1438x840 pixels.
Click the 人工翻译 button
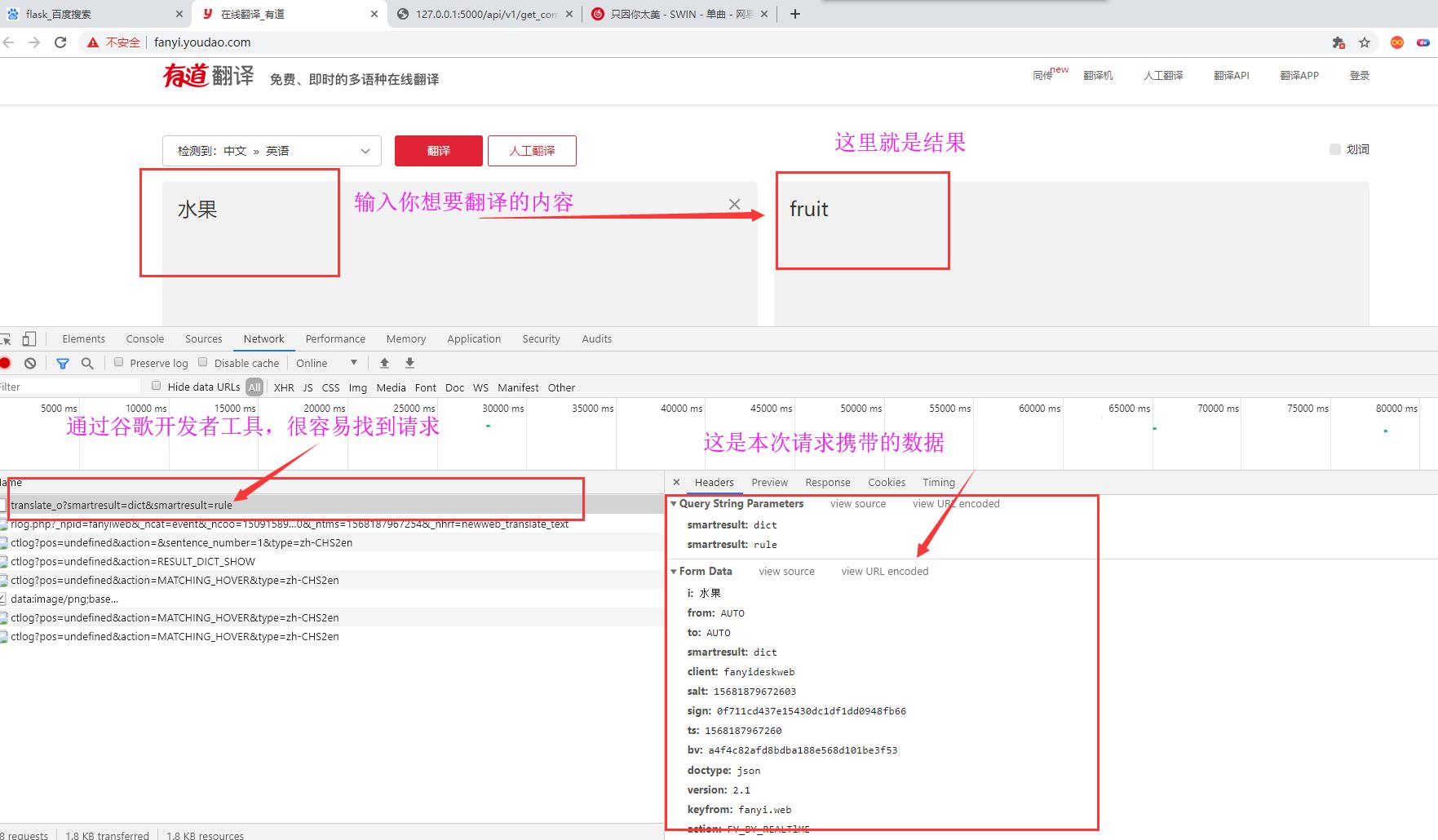click(x=532, y=151)
